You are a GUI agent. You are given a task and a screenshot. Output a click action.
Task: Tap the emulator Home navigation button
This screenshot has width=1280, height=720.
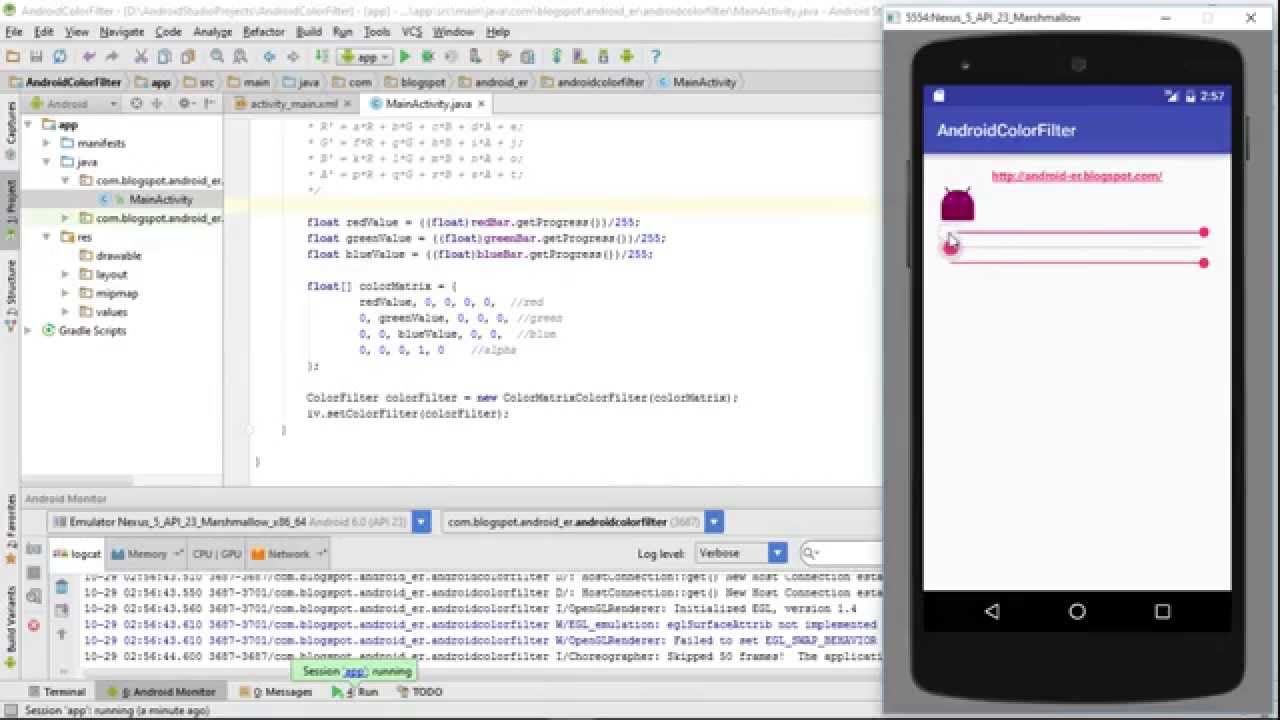[x=1077, y=611]
